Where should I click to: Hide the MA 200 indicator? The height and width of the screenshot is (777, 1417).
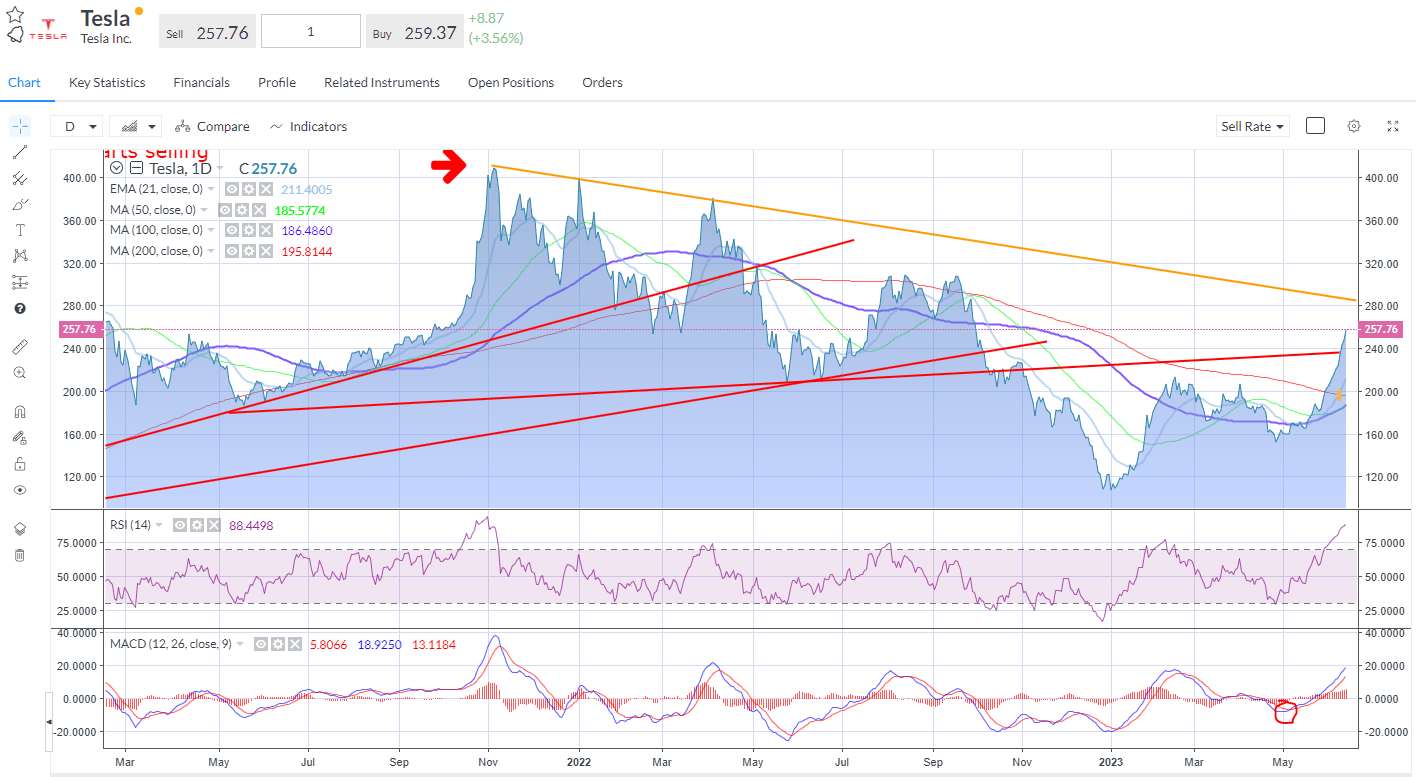point(231,251)
